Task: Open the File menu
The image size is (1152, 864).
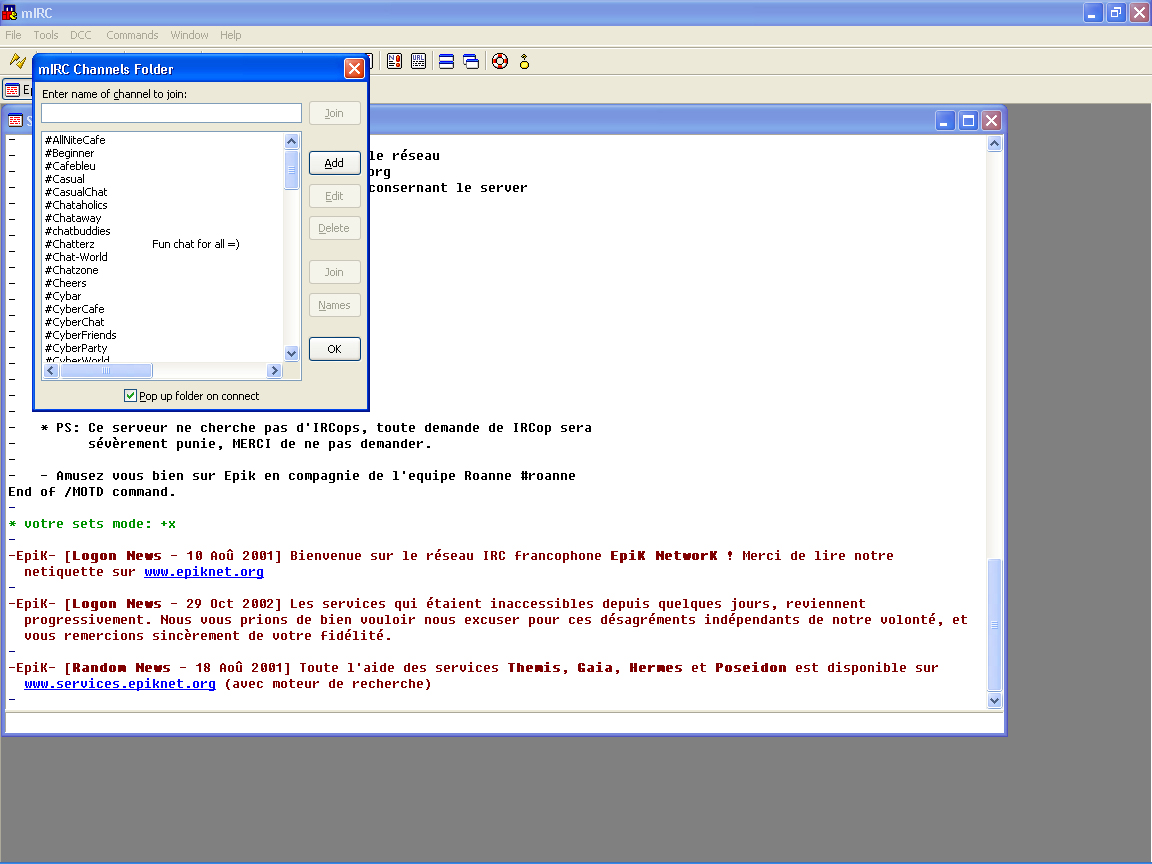Action: [13, 35]
